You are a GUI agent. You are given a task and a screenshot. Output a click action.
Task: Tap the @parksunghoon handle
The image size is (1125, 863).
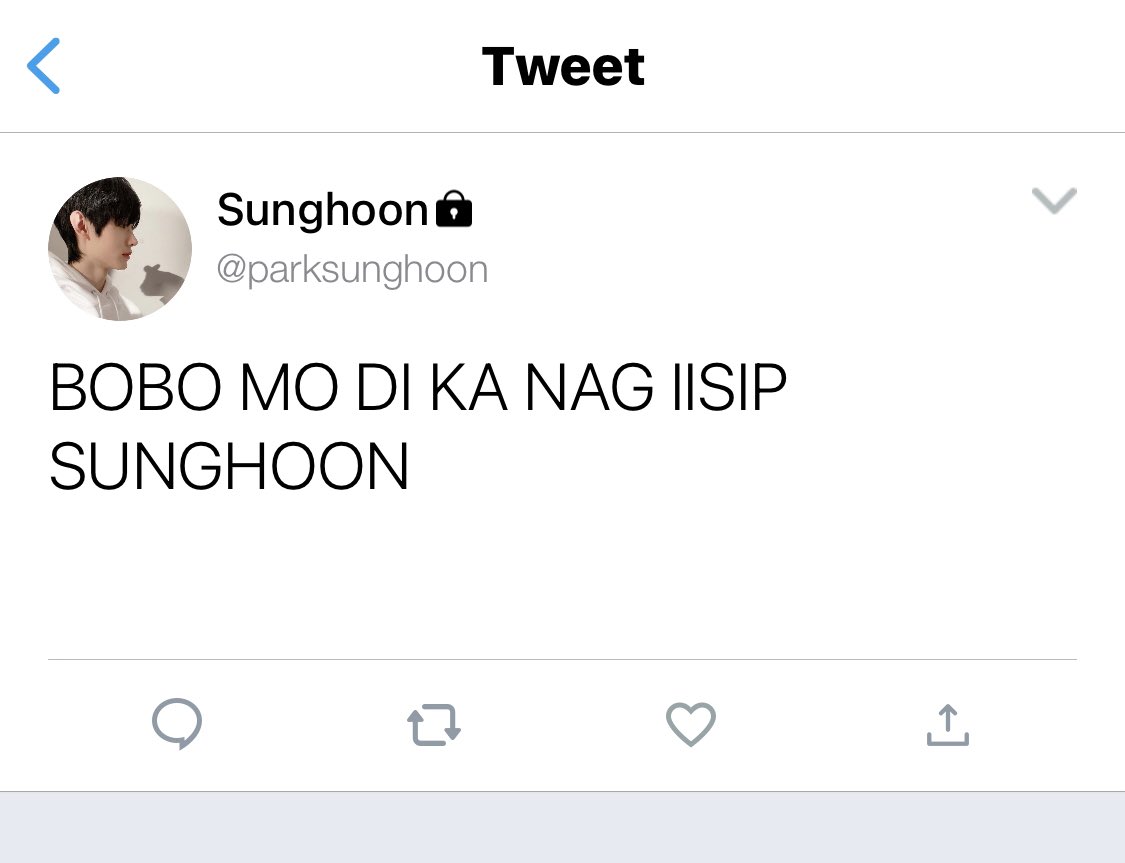[352, 270]
